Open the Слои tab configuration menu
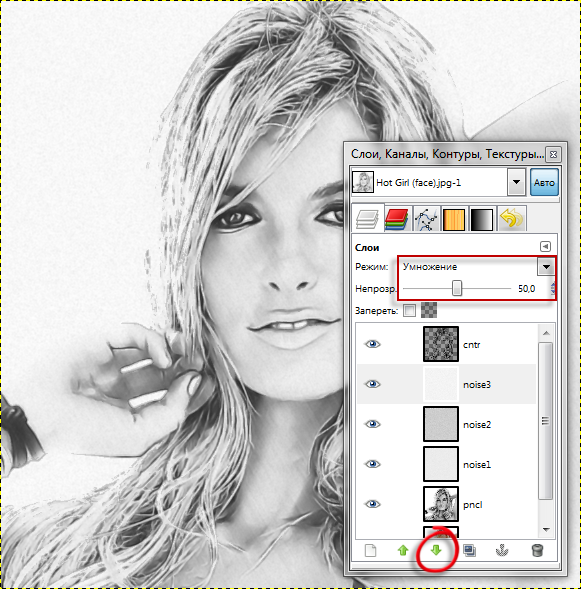The image size is (581, 589). click(545, 247)
